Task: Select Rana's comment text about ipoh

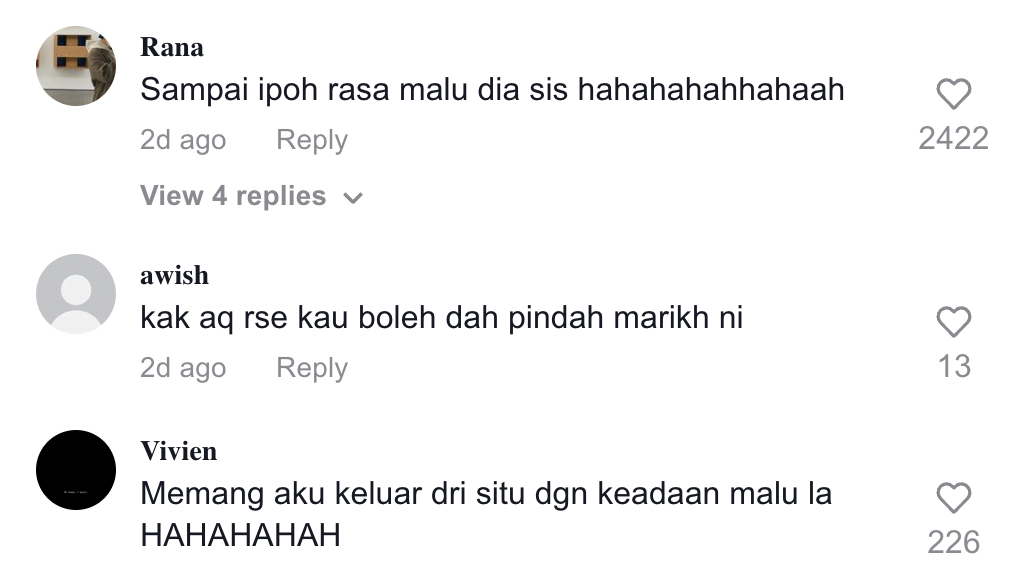Action: tap(492, 90)
